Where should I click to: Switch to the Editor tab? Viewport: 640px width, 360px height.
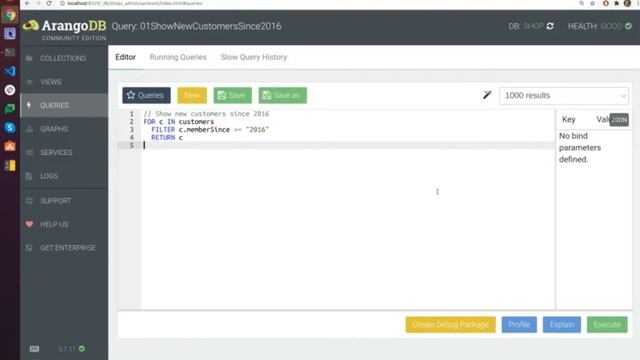tap(125, 57)
